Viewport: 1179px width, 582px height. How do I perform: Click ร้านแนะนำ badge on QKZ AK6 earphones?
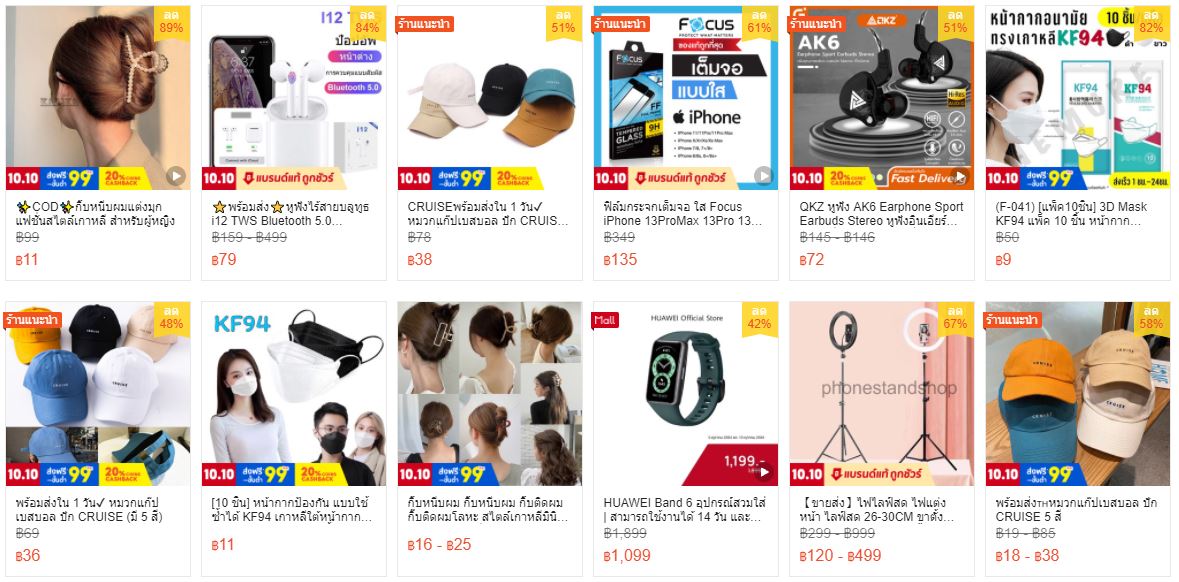point(817,23)
